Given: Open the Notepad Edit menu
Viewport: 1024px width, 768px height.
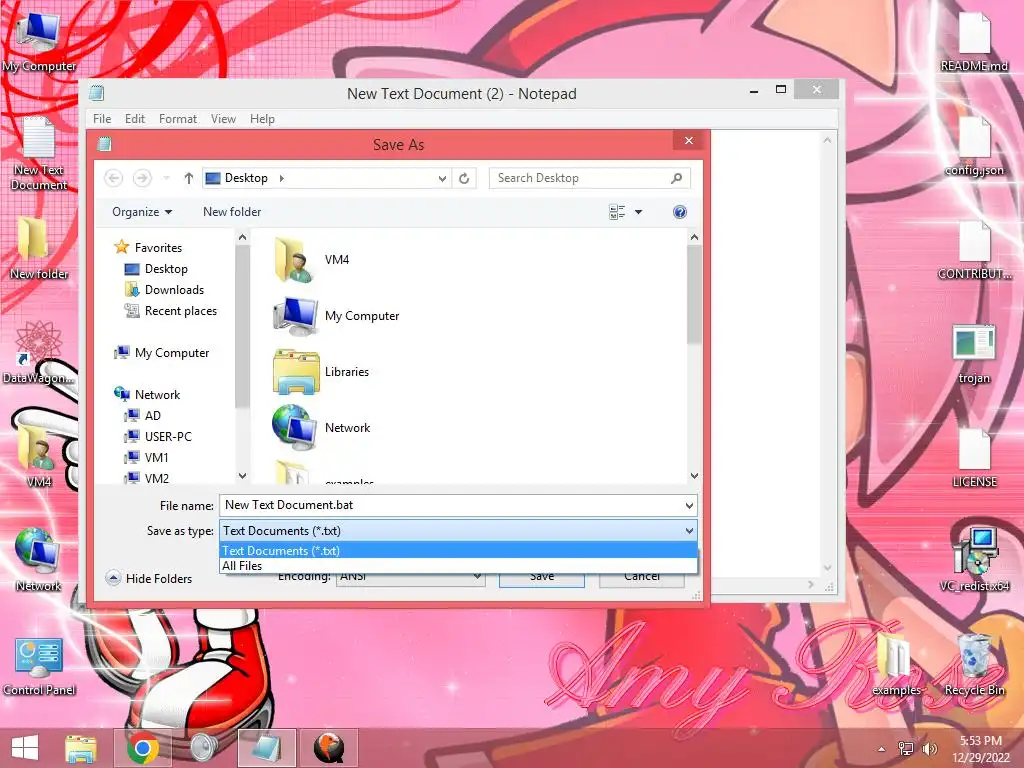Looking at the screenshot, I should 135,119.
